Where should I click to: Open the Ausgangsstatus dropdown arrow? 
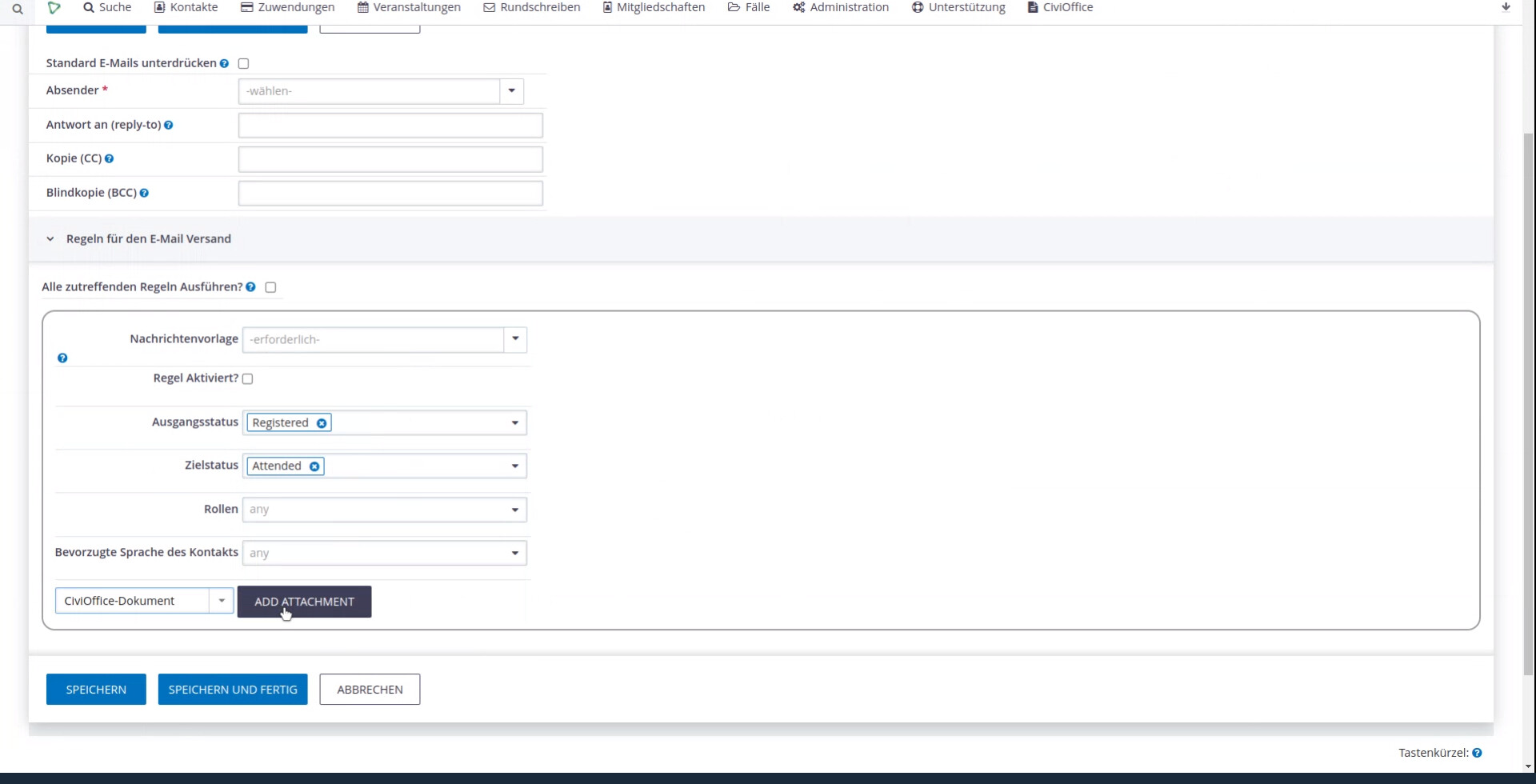[515, 422]
